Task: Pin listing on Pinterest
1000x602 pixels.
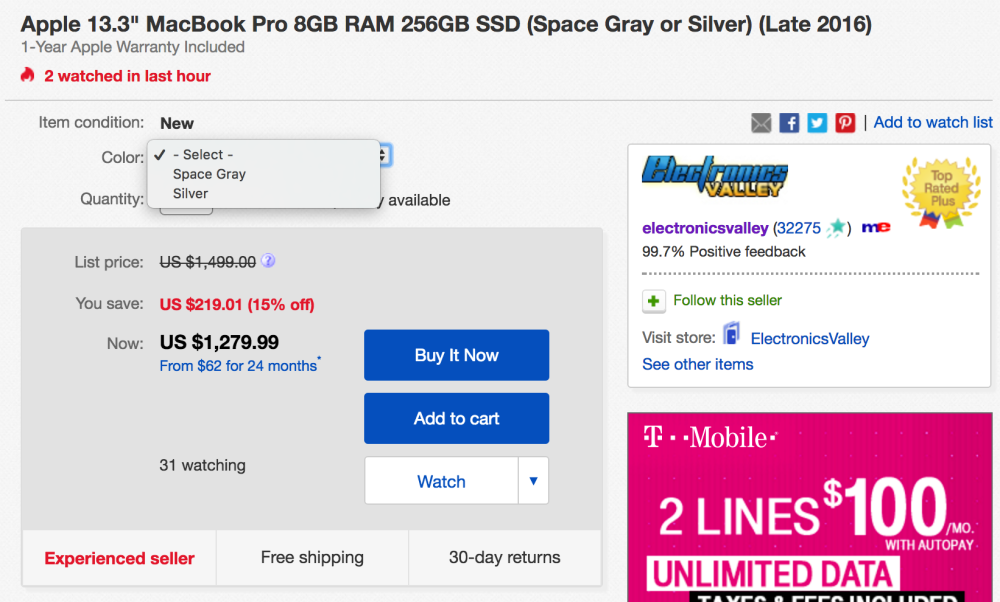Action: [846, 123]
